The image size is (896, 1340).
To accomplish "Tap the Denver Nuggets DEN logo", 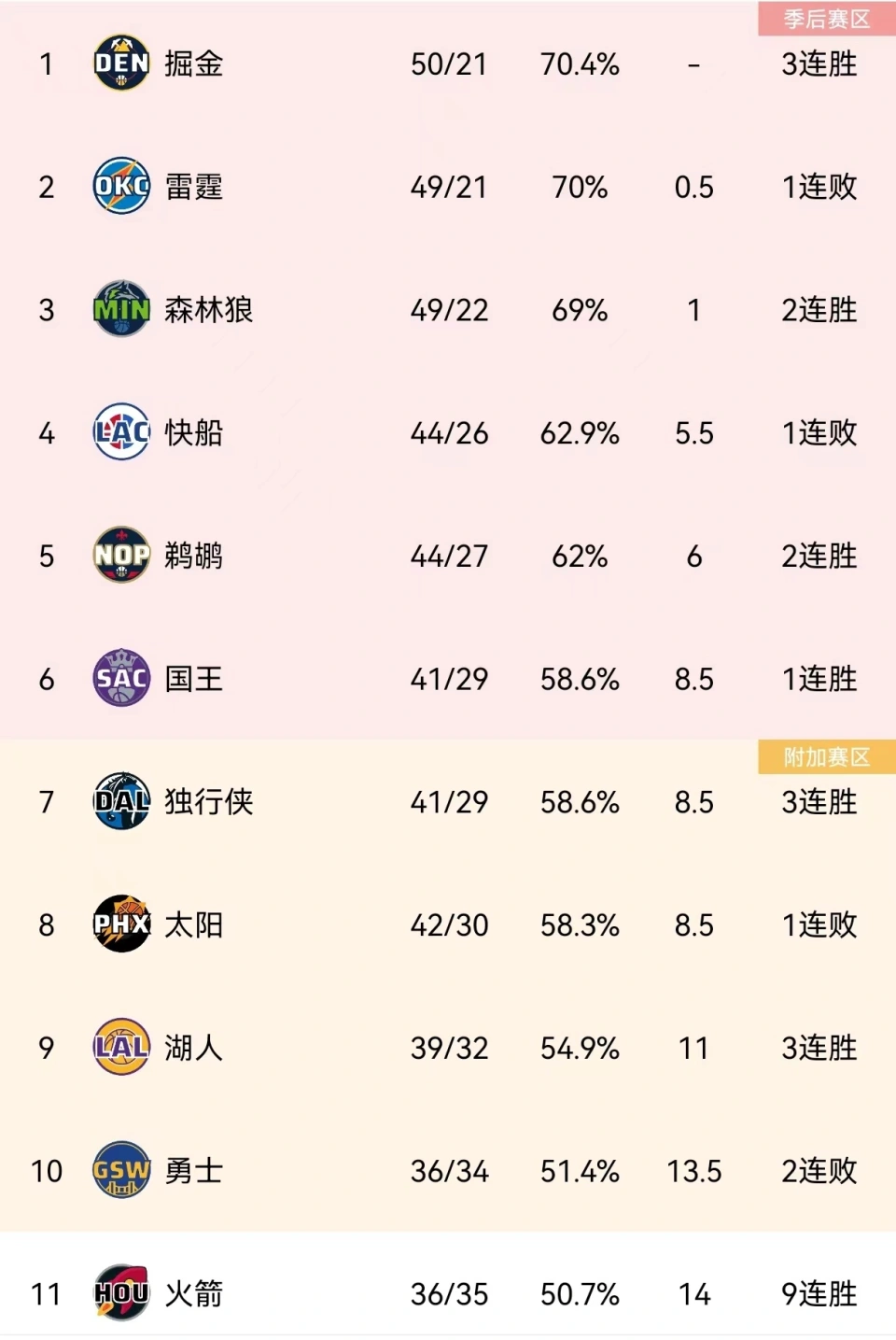I will click(x=121, y=63).
